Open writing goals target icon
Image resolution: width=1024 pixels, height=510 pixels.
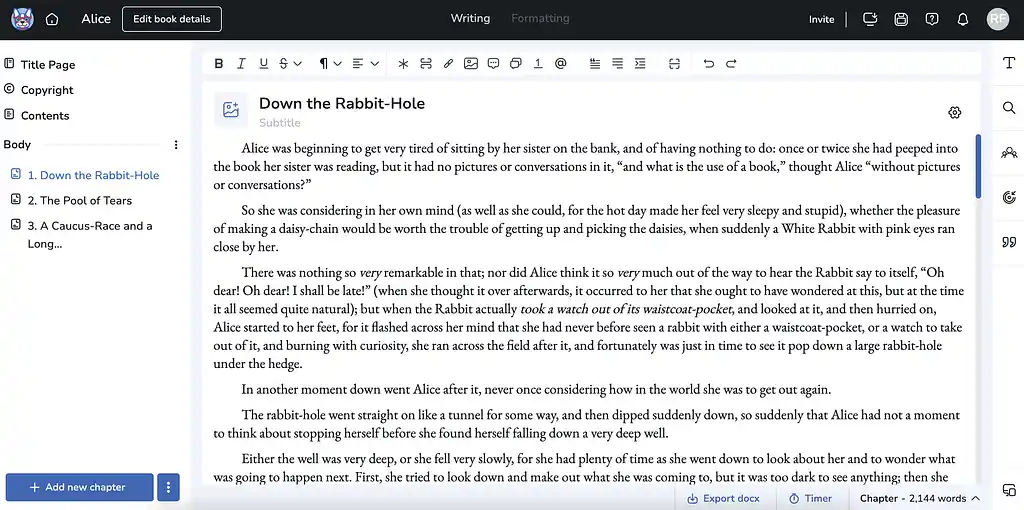pos(1009,197)
